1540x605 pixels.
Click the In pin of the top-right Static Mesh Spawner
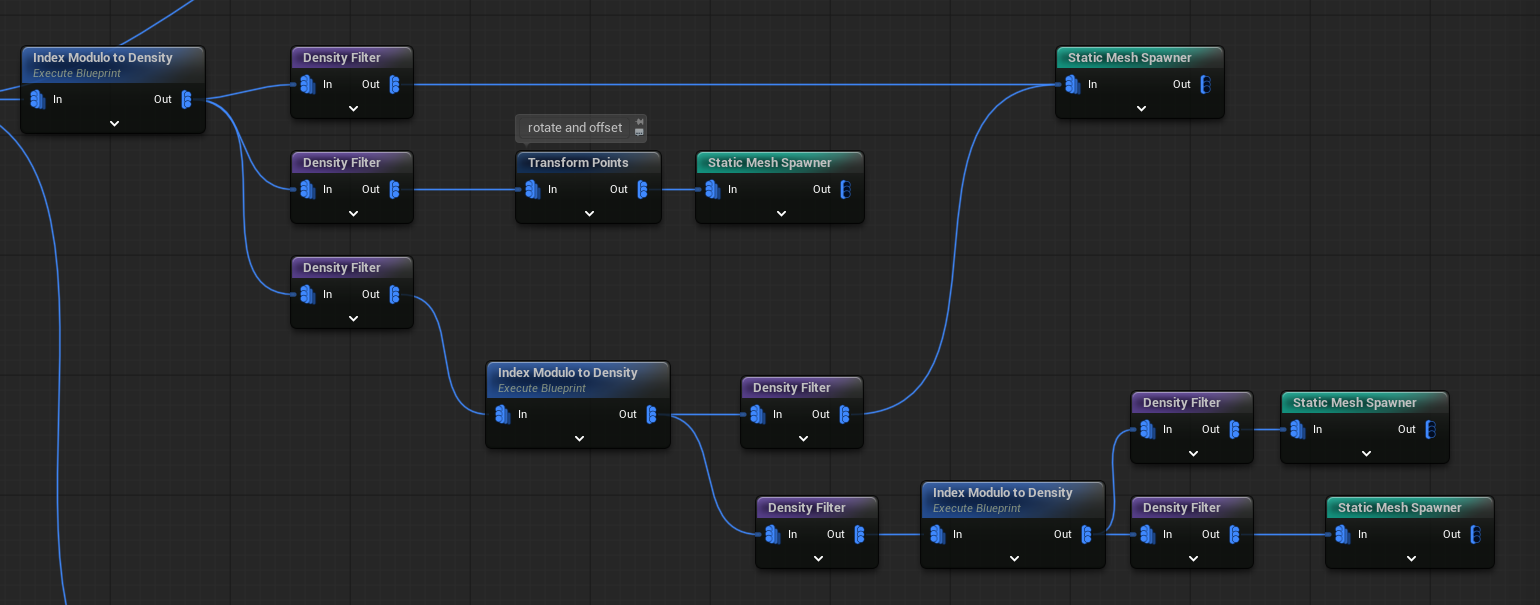(x=1072, y=84)
